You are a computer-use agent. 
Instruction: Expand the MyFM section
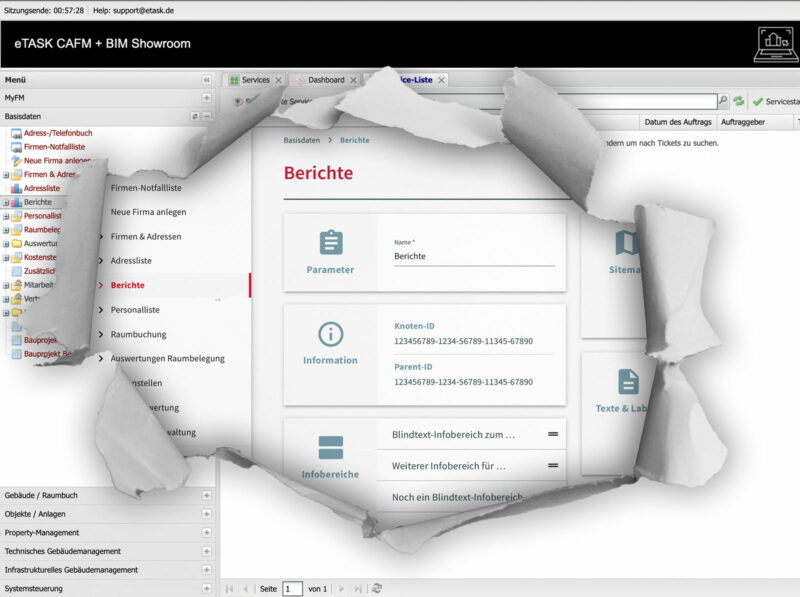pos(206,97)
